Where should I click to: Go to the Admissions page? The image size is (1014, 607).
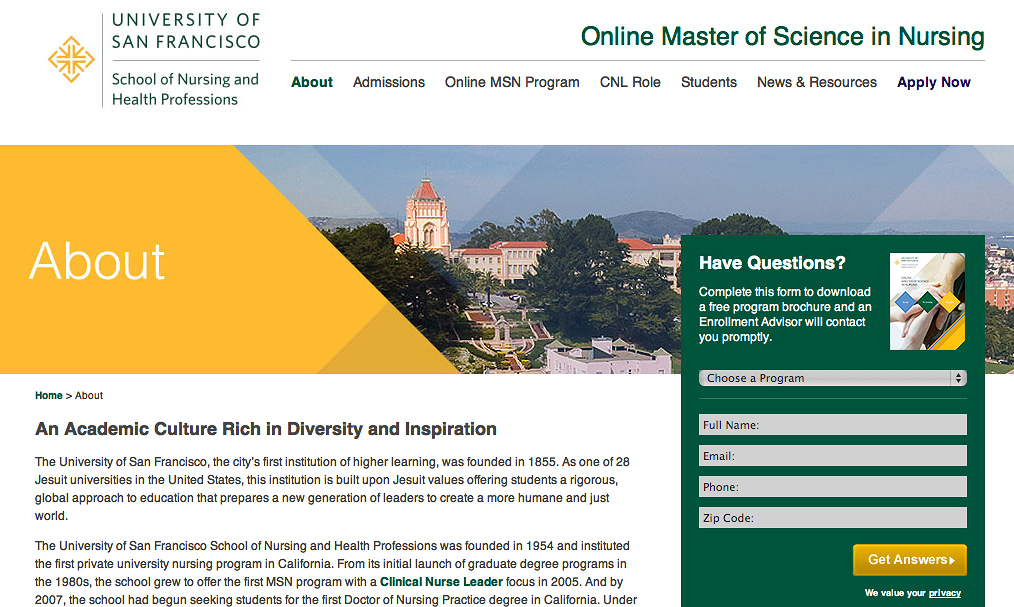(389, 82)
